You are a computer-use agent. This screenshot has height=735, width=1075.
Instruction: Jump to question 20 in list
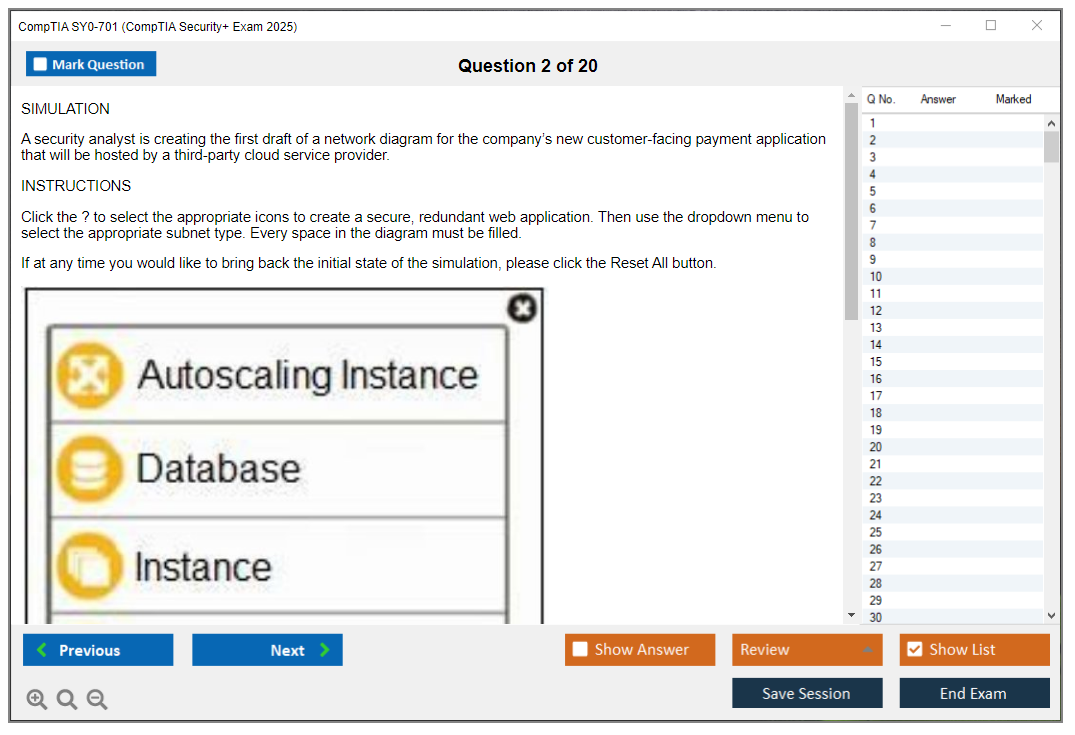875,447
